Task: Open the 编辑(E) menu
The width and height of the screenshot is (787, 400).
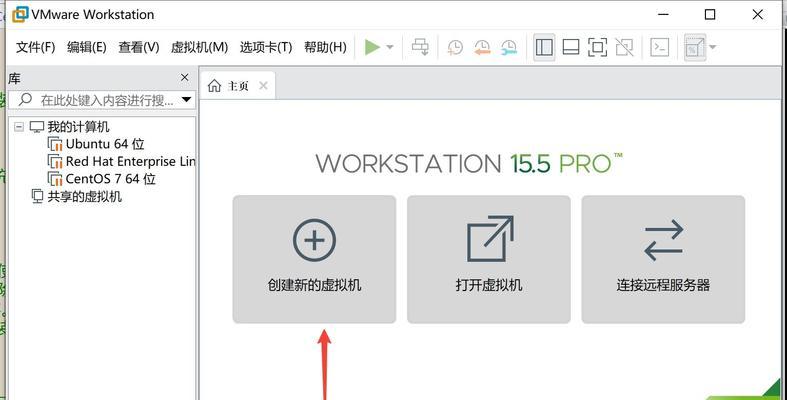Action: point(87,47)
